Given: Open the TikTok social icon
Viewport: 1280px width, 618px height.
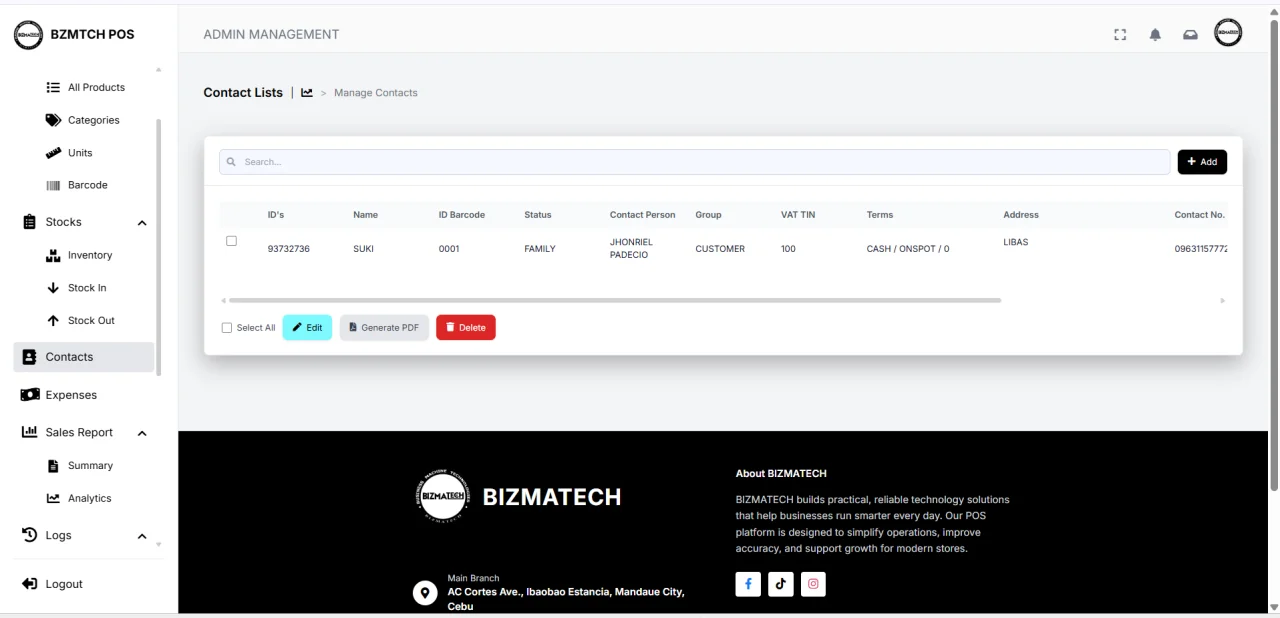Looking at the screenshot, I should [781, 584].
